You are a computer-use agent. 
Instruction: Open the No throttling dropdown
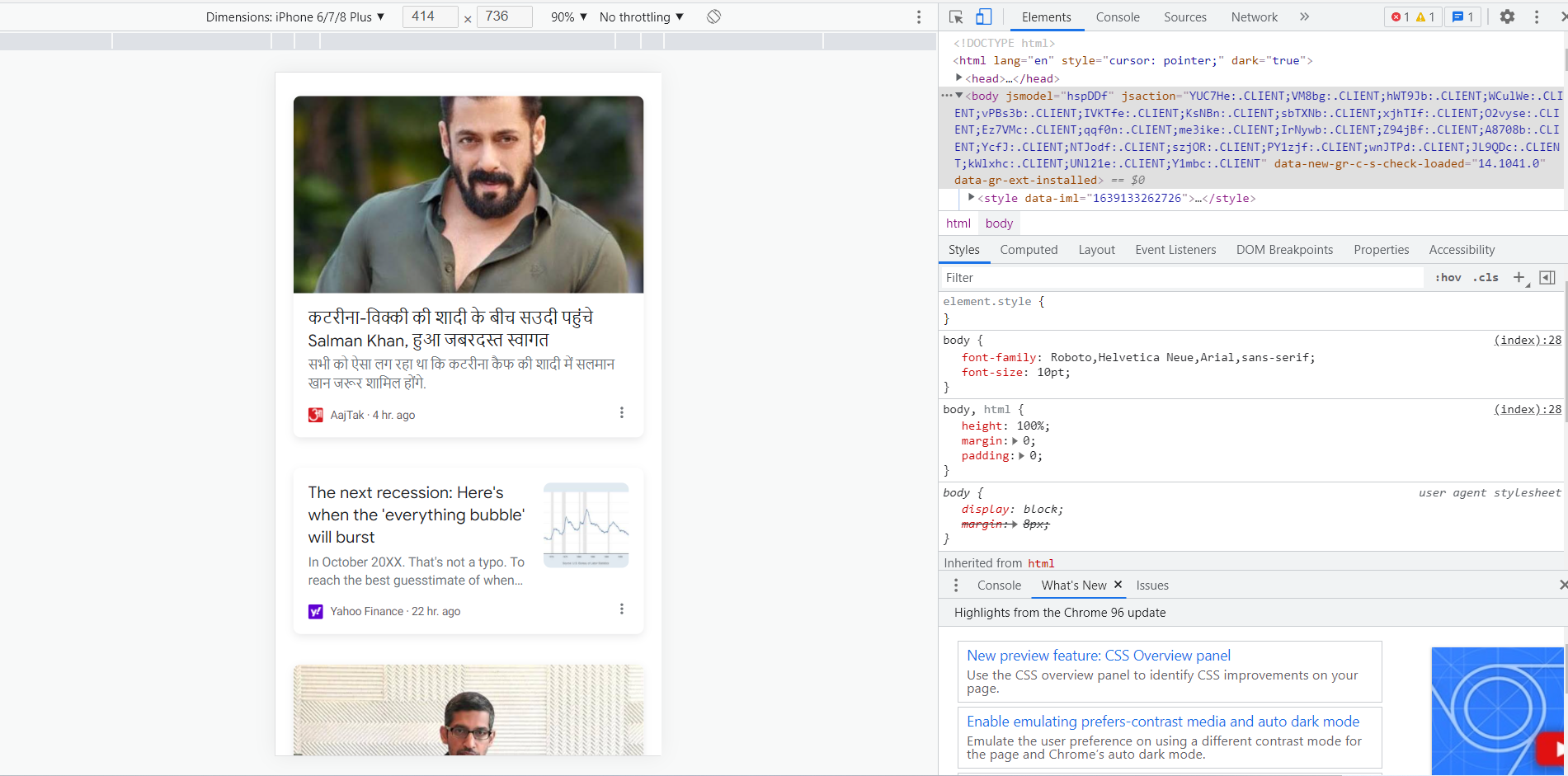tap(641, 16)
